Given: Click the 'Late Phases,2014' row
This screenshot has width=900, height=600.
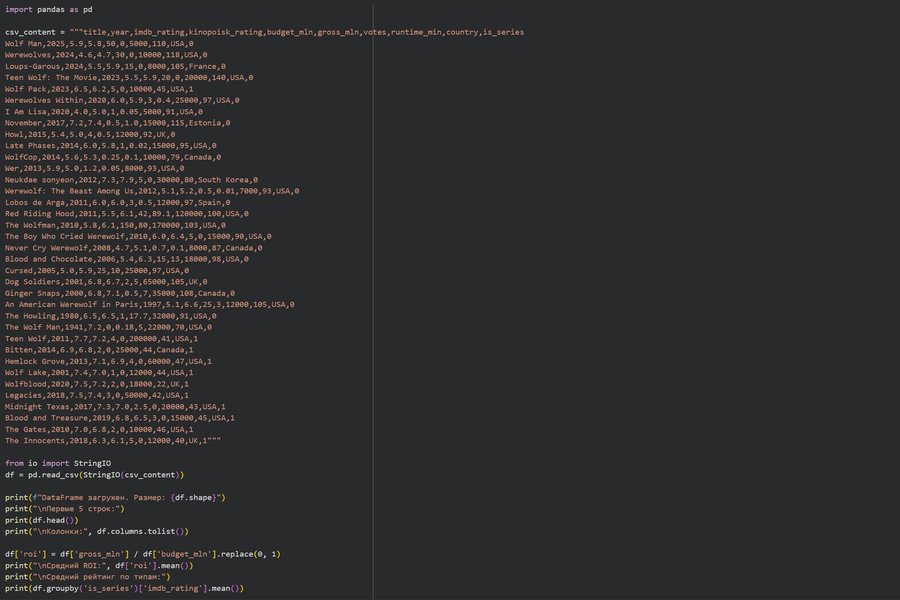Looking at the screenshot, I should pyautogui.click(x=111, y=146).
